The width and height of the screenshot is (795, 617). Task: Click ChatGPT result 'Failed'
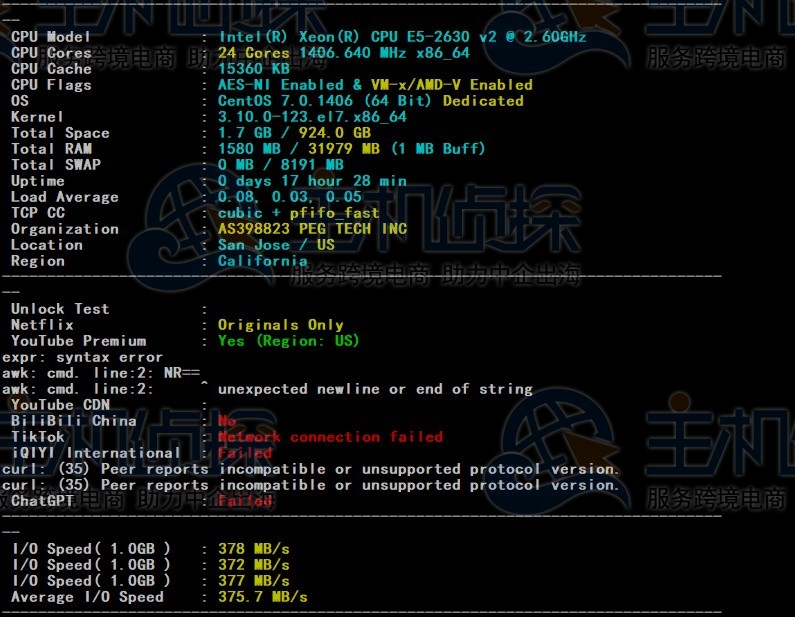pyautogui.click(x=245, y=501)
